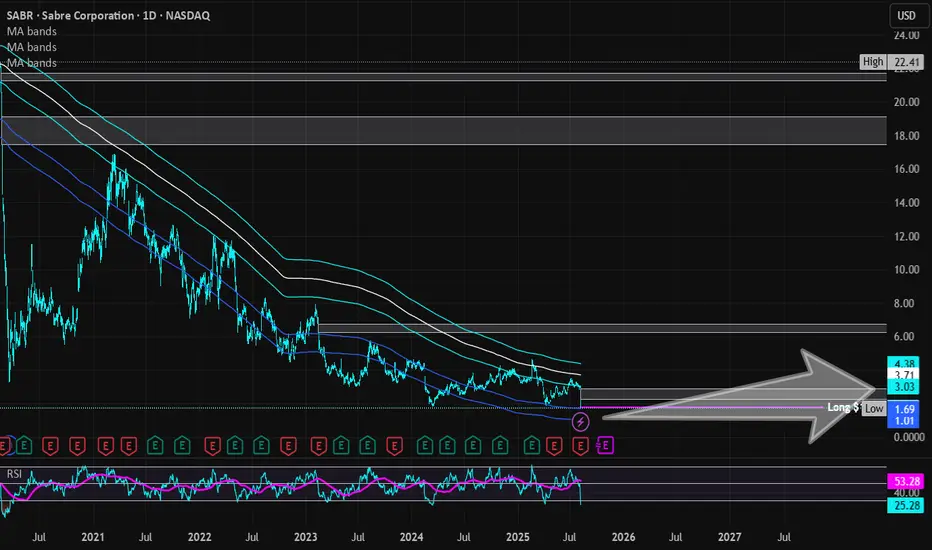Click the 20.00 price axis label

click(x=906, y=102)
